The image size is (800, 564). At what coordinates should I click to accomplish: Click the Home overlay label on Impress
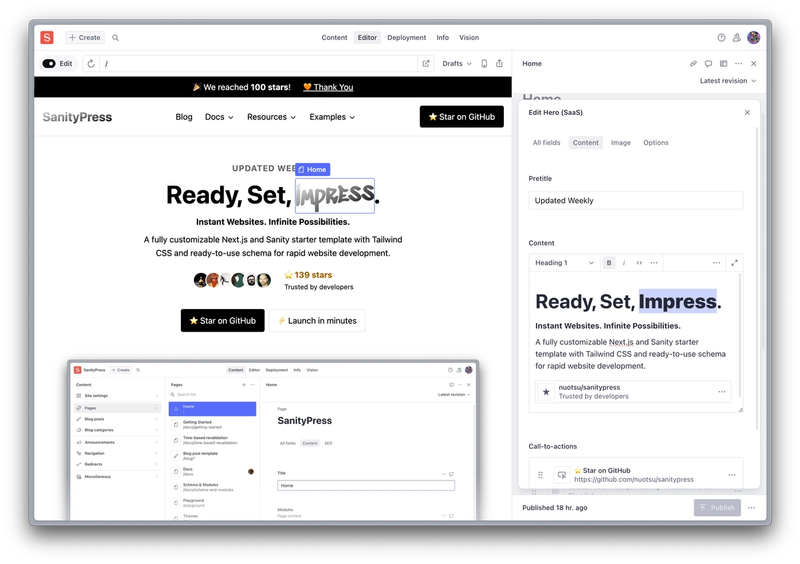(312, 169)
